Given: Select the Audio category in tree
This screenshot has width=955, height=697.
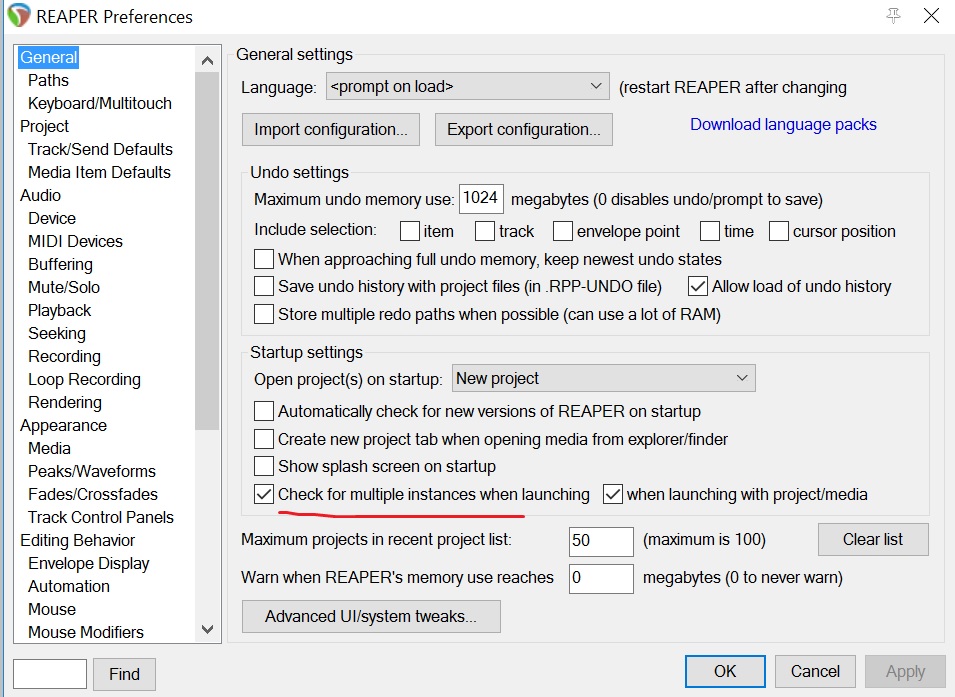Looking at the screenshot, I should point(40,195).
